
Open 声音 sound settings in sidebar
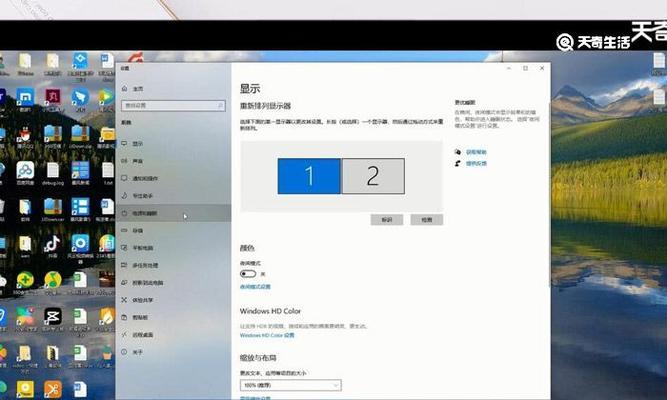pos(173,161)
